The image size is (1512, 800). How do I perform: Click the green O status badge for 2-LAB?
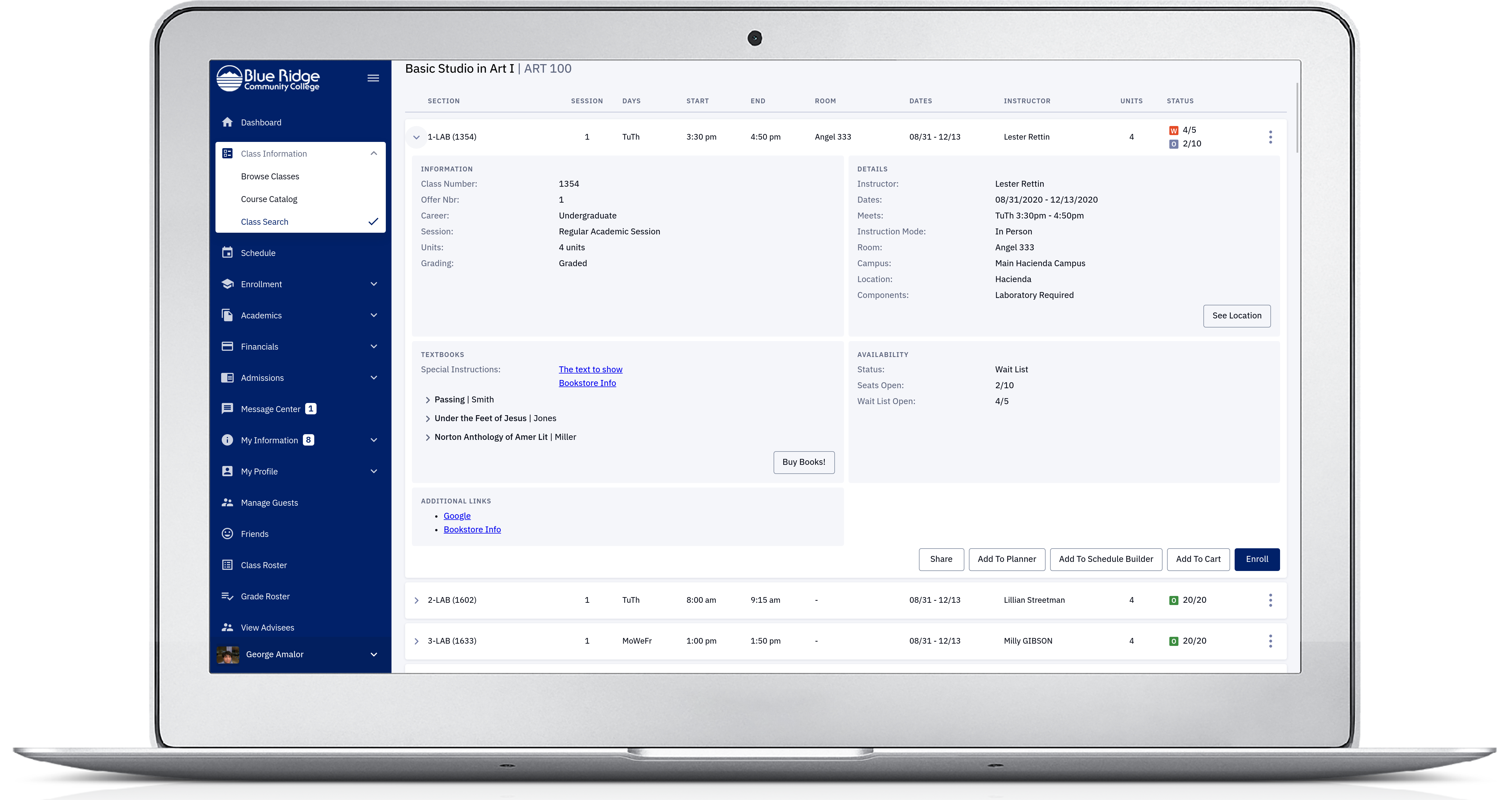(x=1173, y=600)
